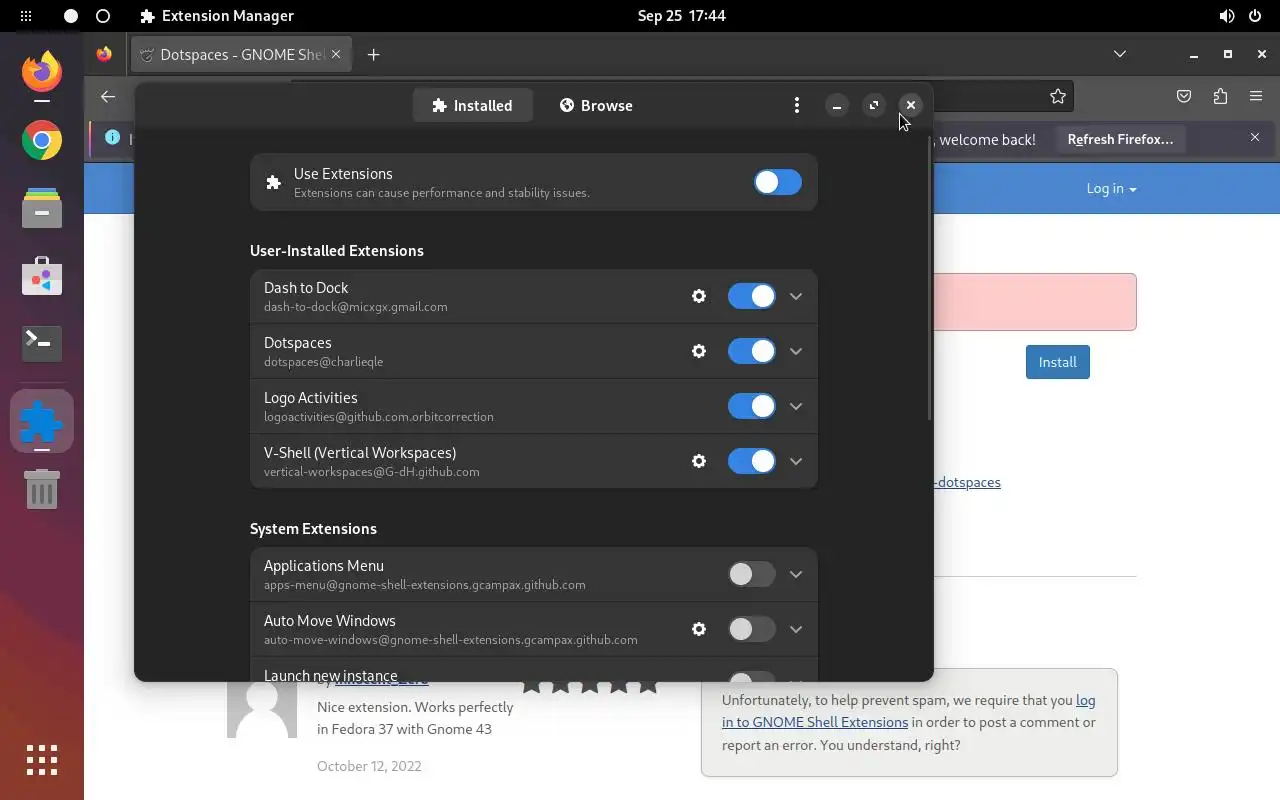Click System Extensions heading
Image resolution: width=1280 pixels, height=800 pixels.
point(313,528)
